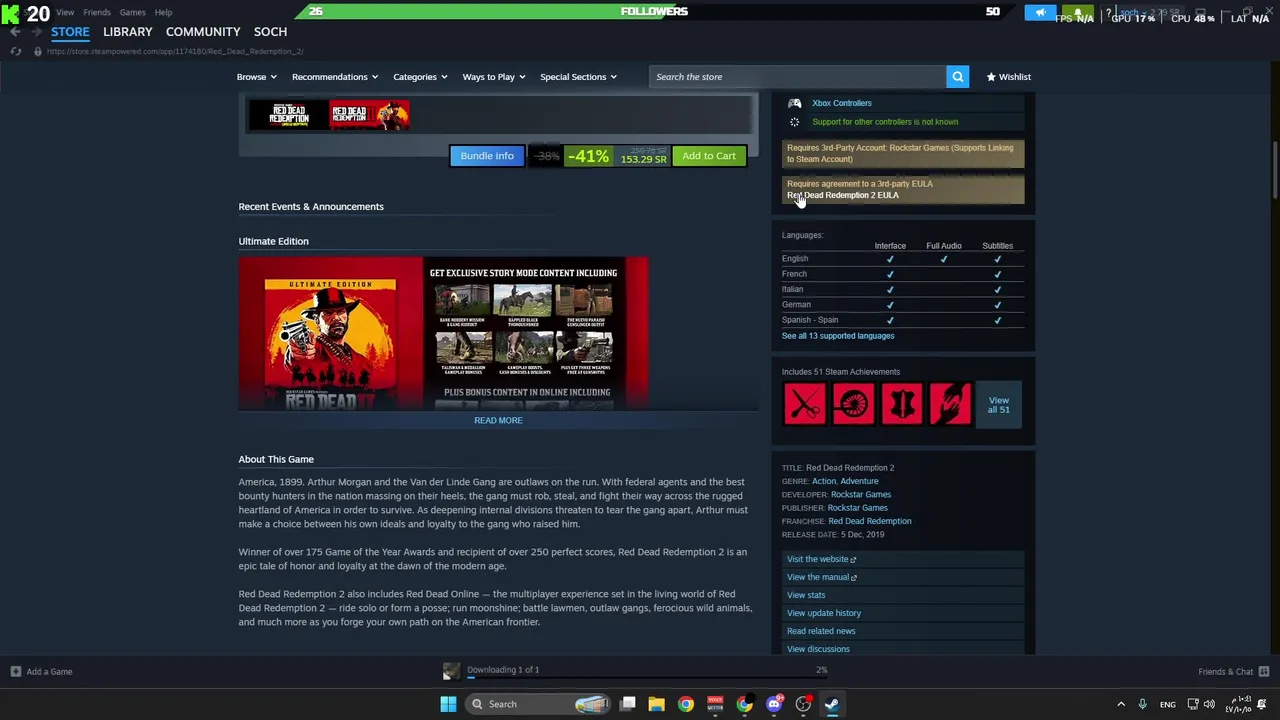Viewport: 1280px width, 720px height.
Task: Focus the Windows taskbar Search box
Action: 538,704
